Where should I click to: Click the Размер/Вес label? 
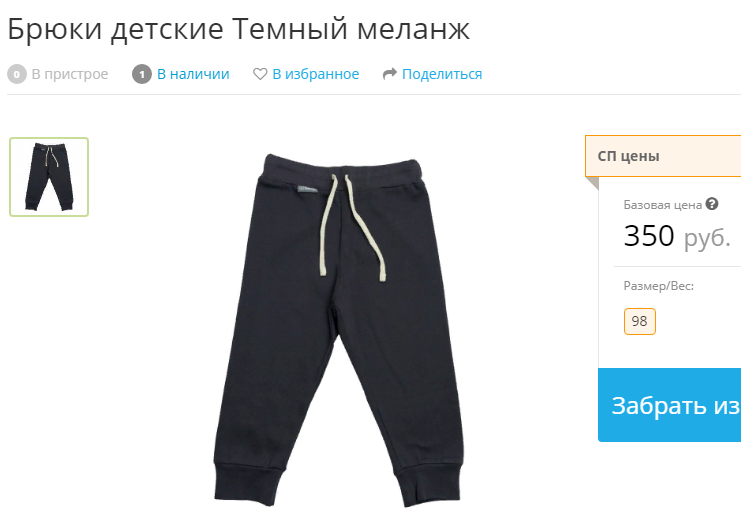pyautogui.click(x=659, y=286)
